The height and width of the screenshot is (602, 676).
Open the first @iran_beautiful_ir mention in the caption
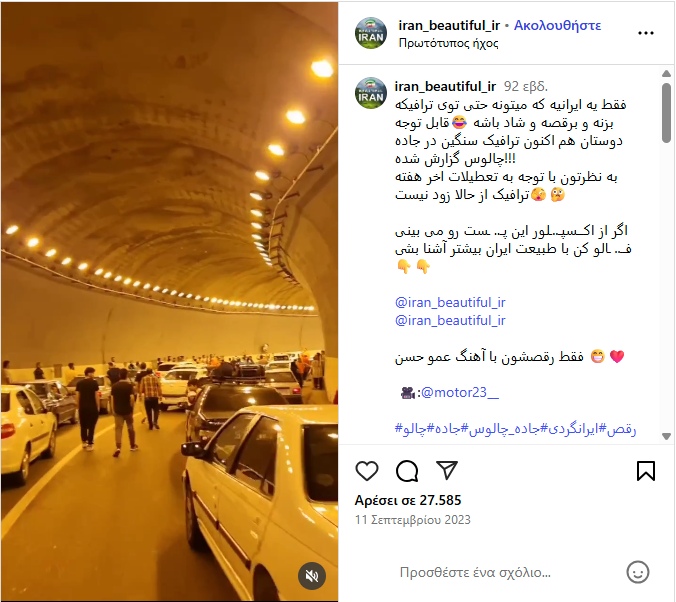pos(450,302)
